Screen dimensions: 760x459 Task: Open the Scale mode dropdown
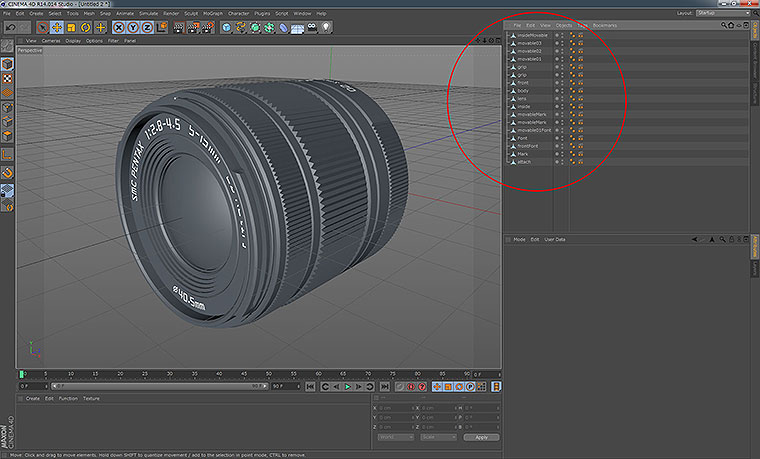click(x=438, y=437)
